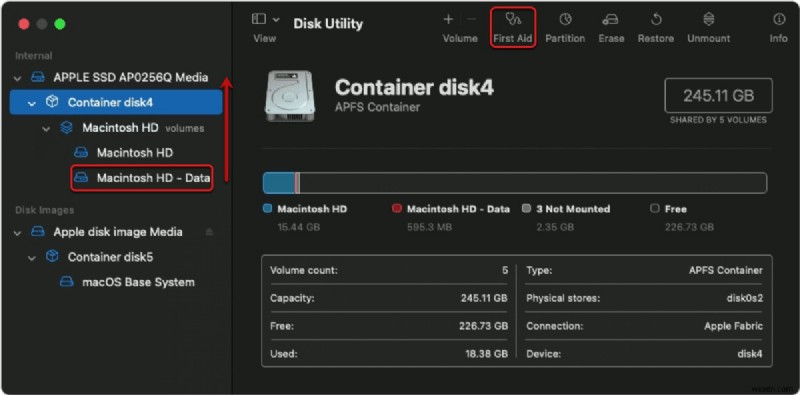Open the Info panel icon
800x395 pixels.
click(x=779, y=19)
